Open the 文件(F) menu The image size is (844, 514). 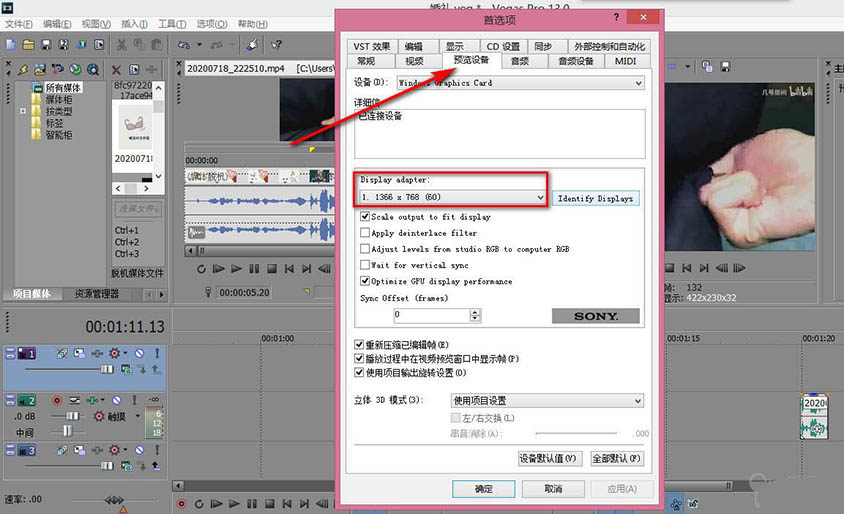[19, 24]
